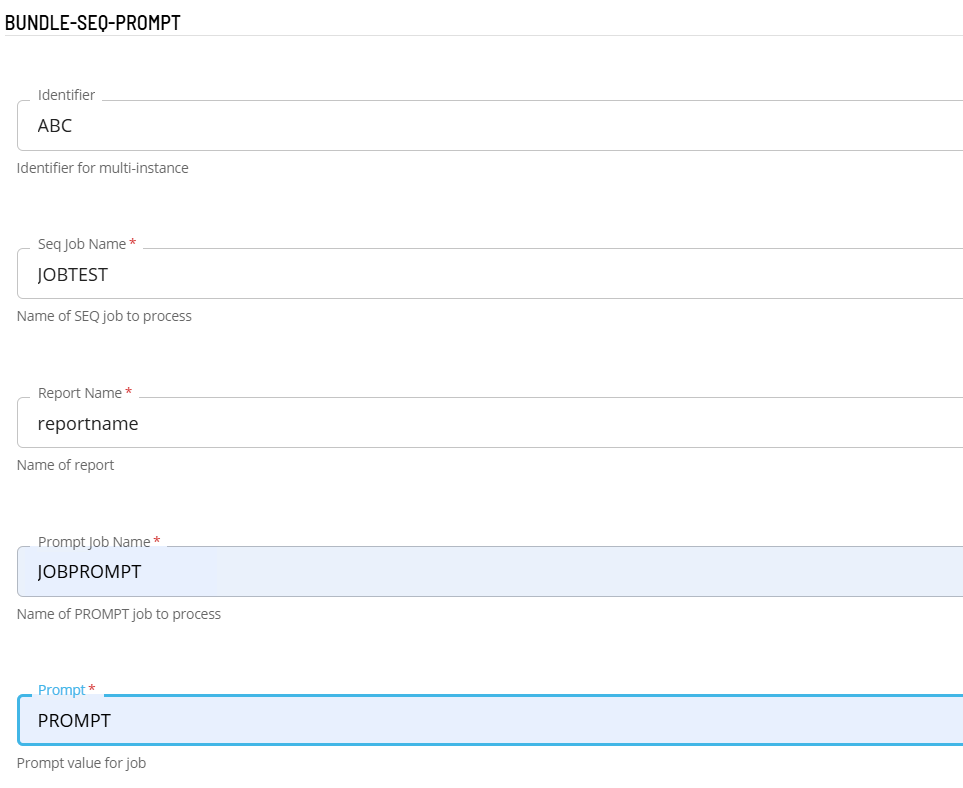Click hint "Name of PROMPT job to process"

point(119,614)
